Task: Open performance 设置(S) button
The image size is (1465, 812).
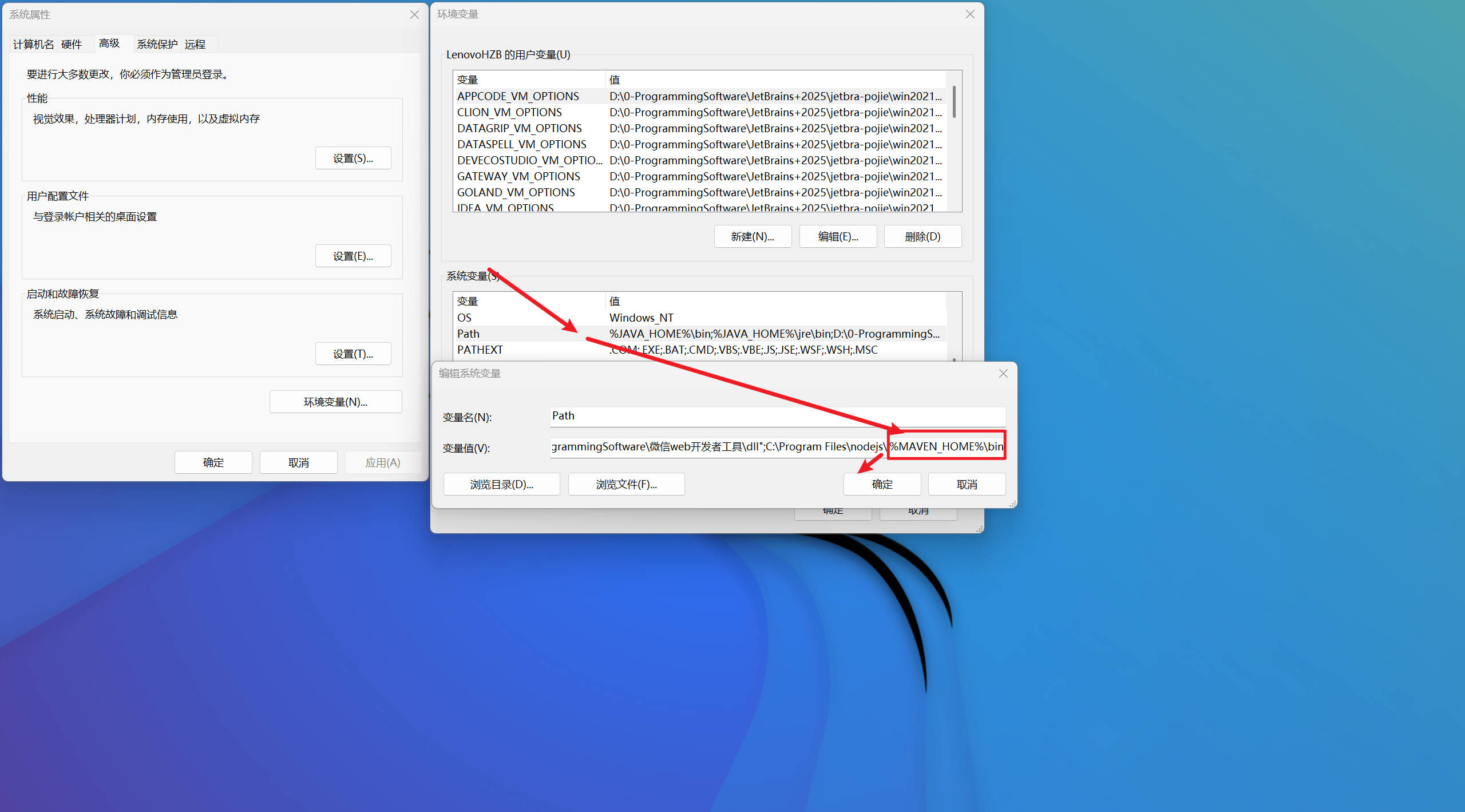Action: (353, 159)
